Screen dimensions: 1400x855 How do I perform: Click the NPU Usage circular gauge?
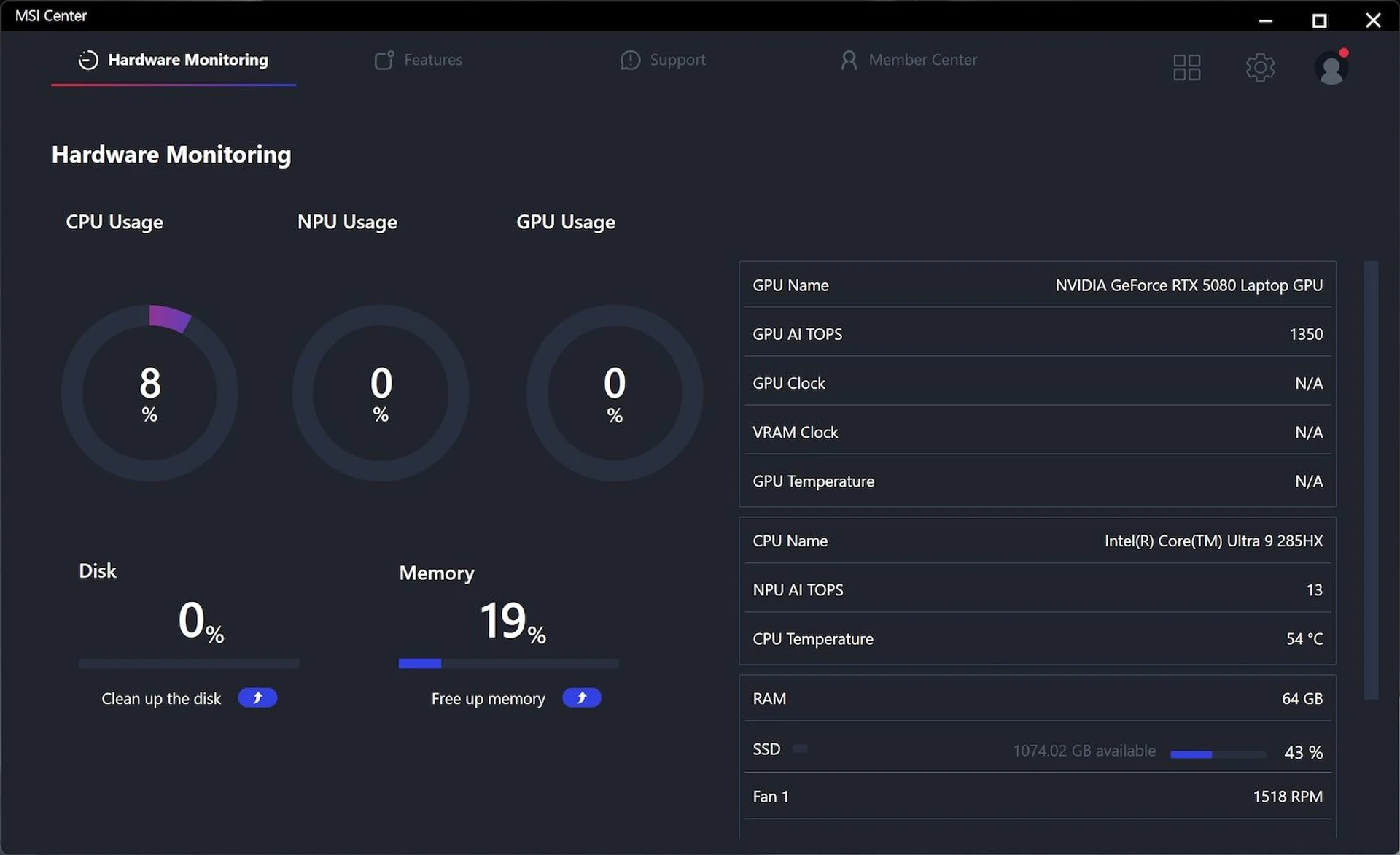[381, 393]
